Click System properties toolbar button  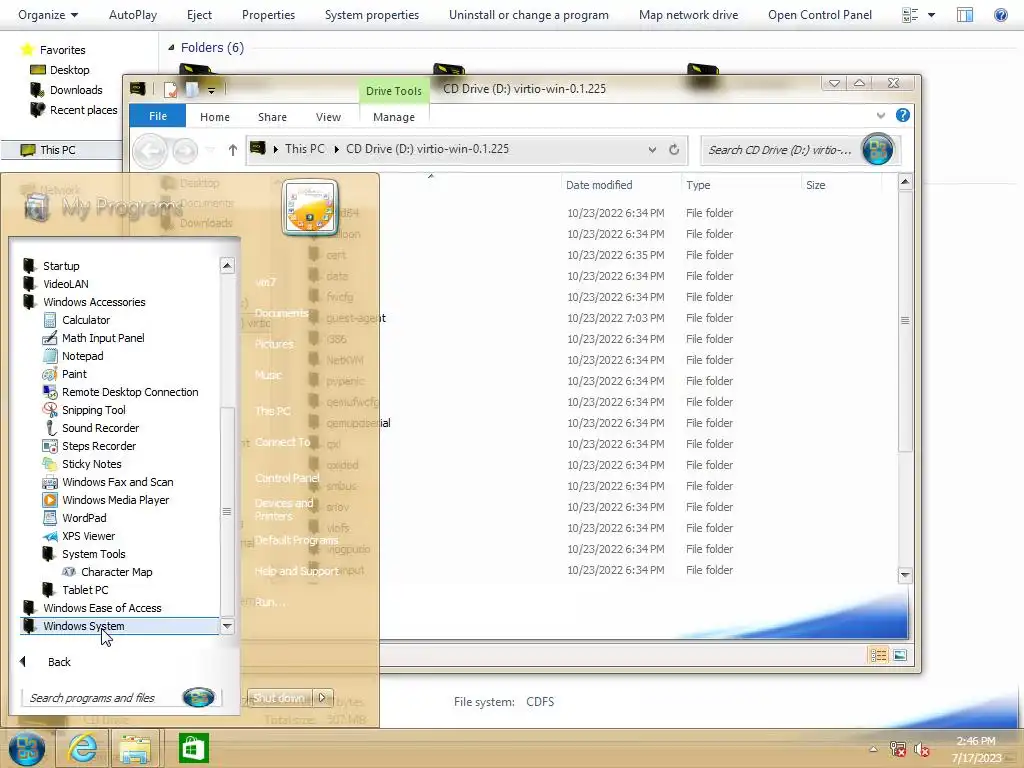tap(372, 14)
